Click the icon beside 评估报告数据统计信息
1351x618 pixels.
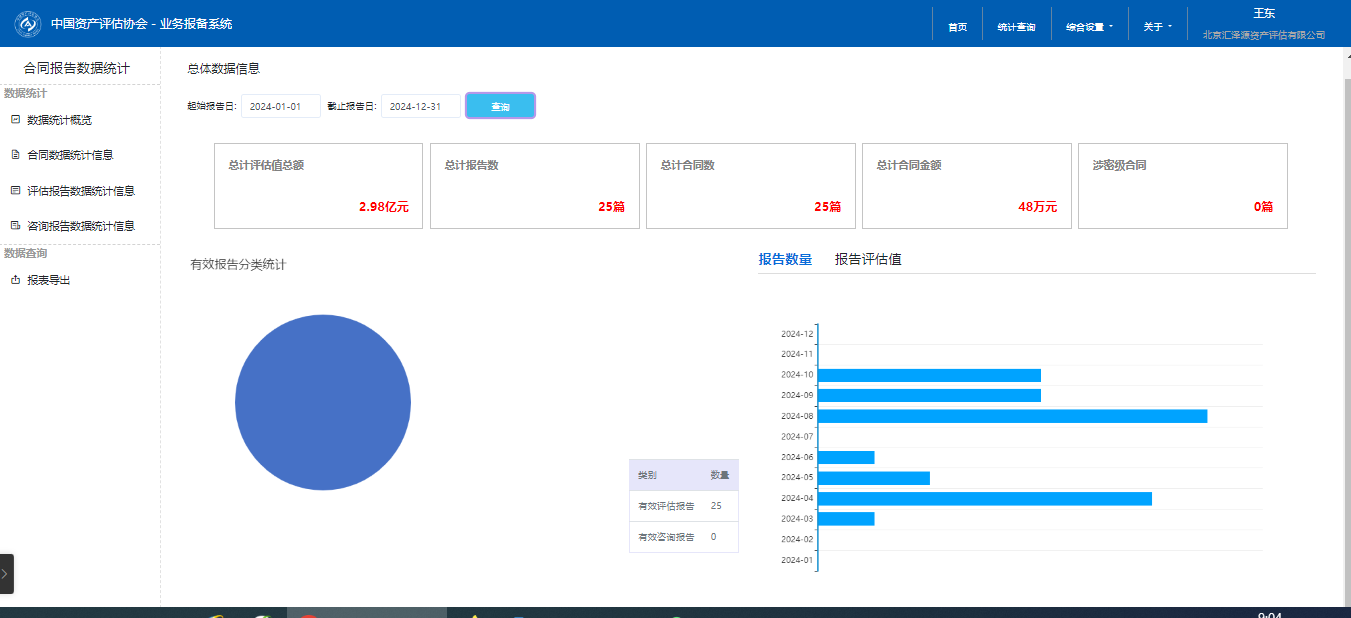click(15, 190)
